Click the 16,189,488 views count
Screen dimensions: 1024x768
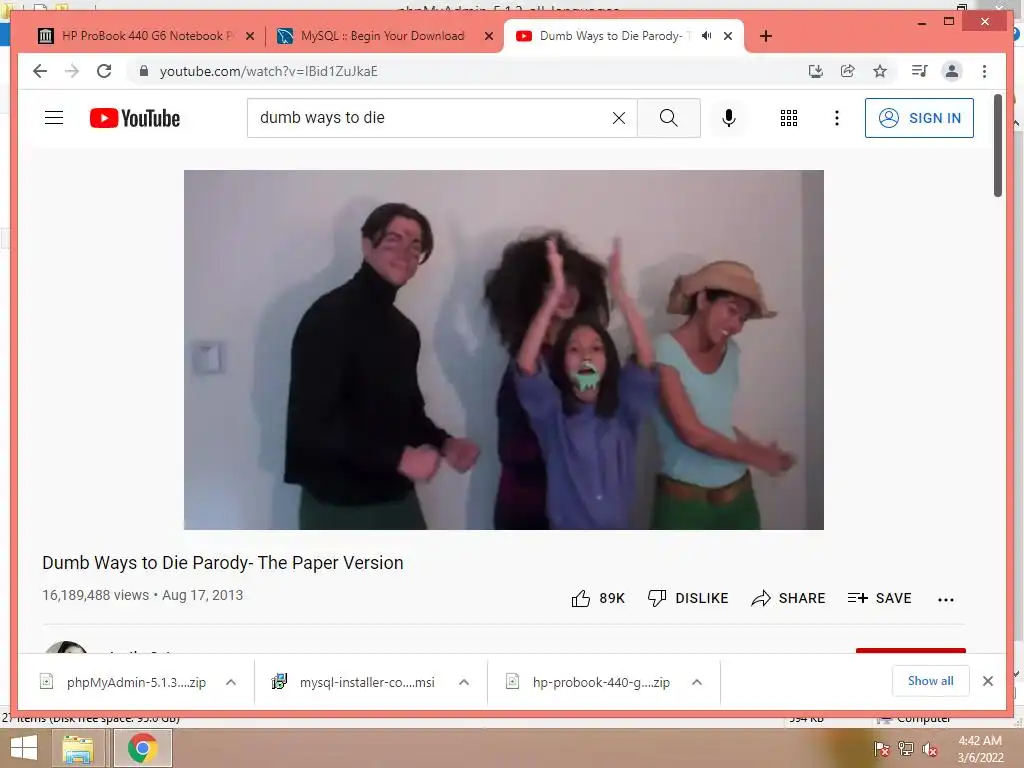pyautogui.click(x=95, y=595)
